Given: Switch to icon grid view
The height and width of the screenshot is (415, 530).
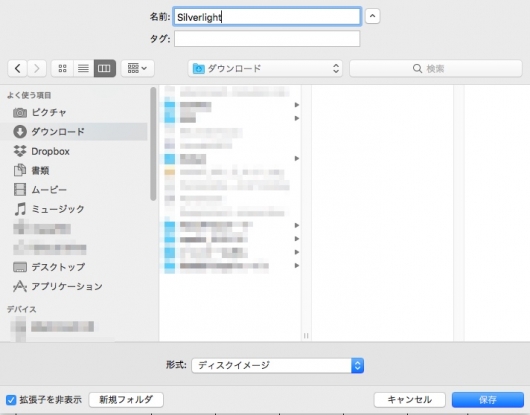Looking at the screenshot, I should (x=63, y=69).
